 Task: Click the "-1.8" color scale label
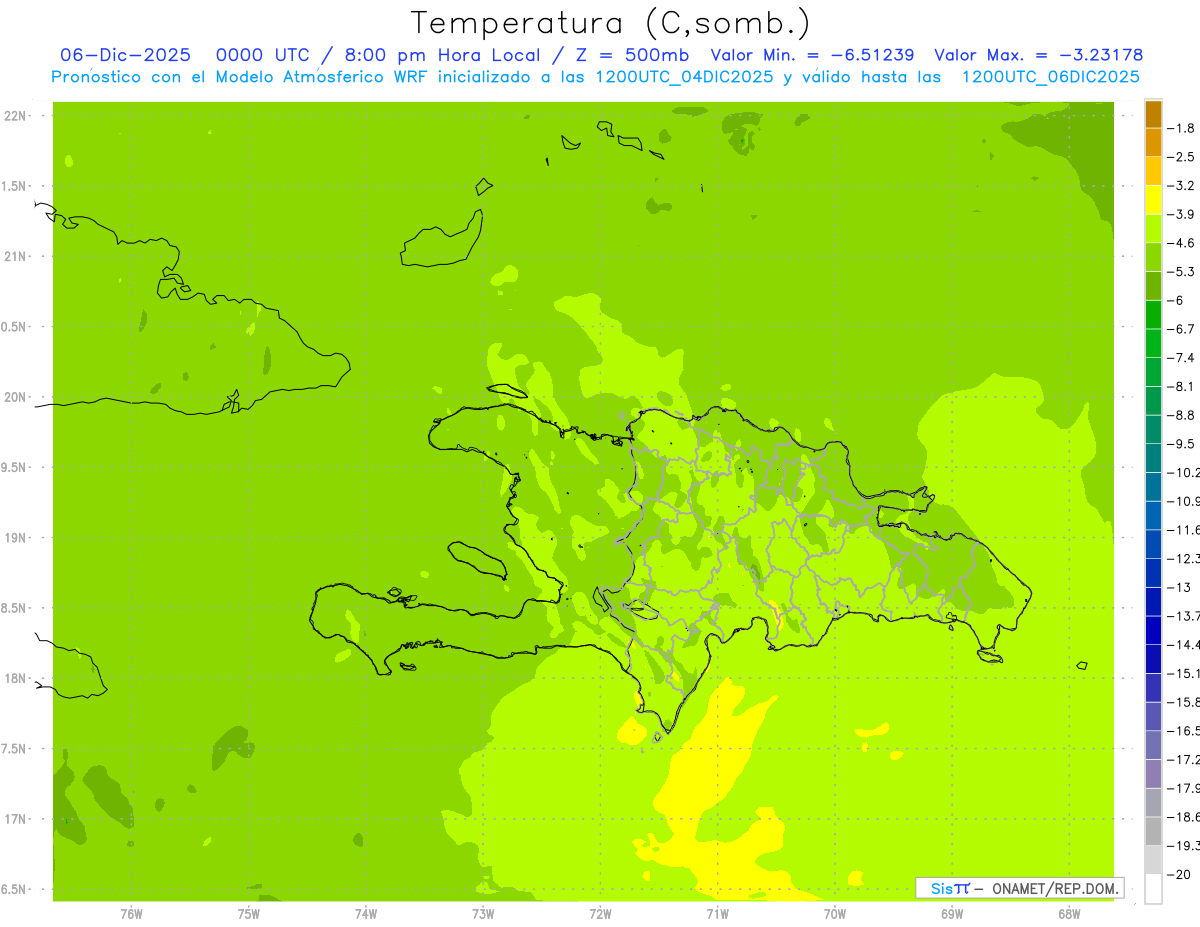click(1181, 128)
